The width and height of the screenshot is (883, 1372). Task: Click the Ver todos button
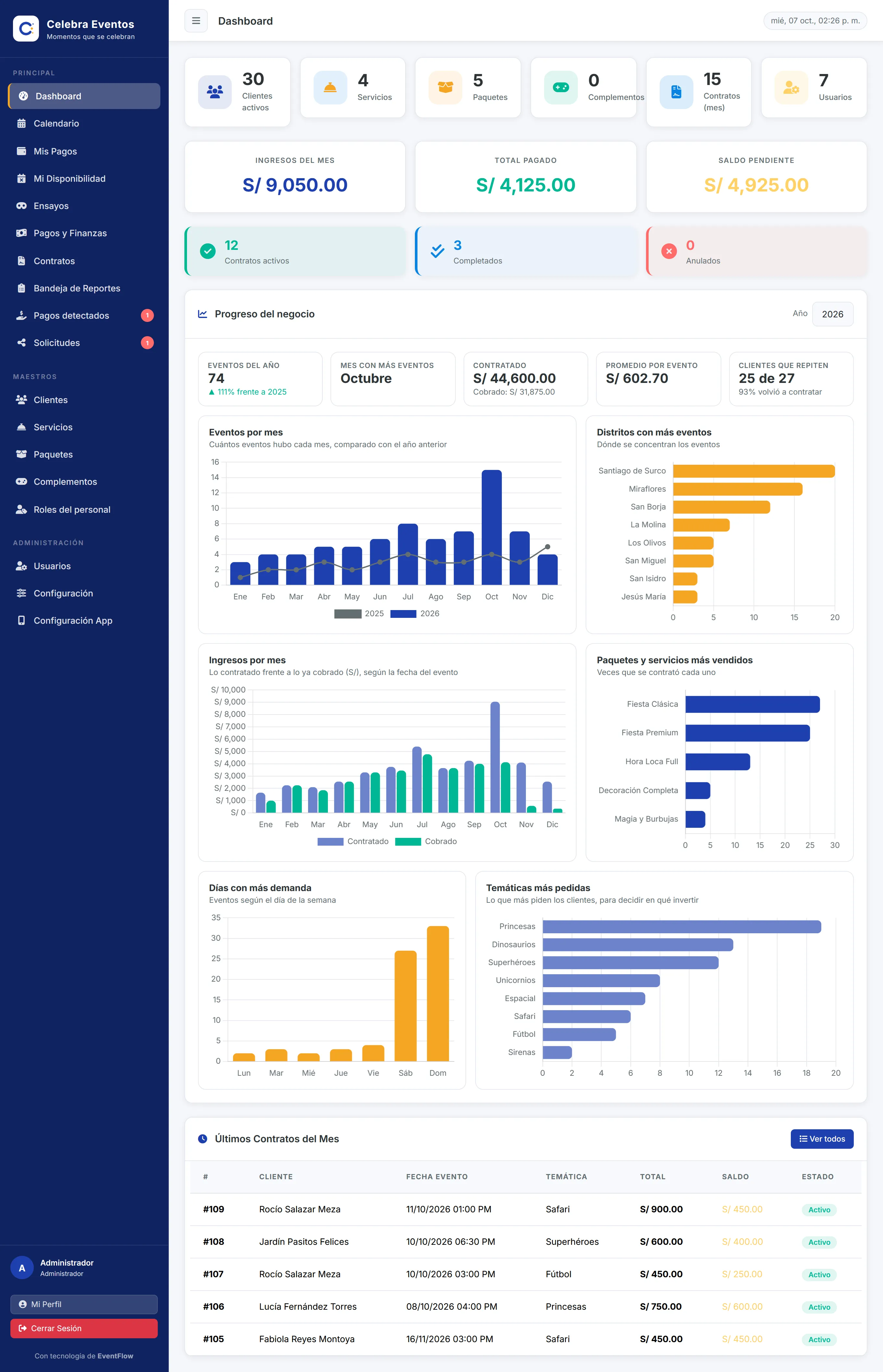point(822,1139)
